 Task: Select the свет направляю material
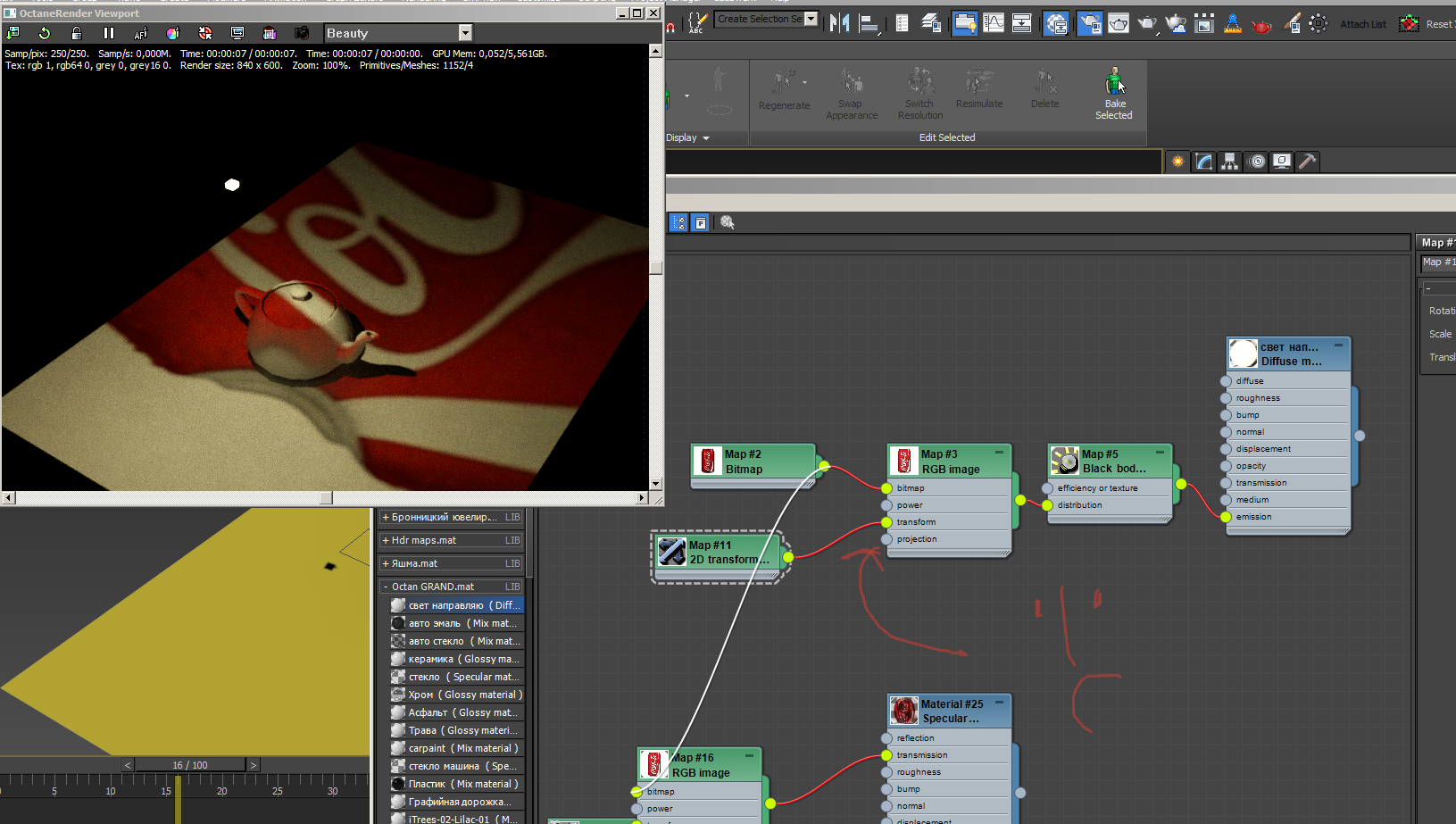coord(455,605)
